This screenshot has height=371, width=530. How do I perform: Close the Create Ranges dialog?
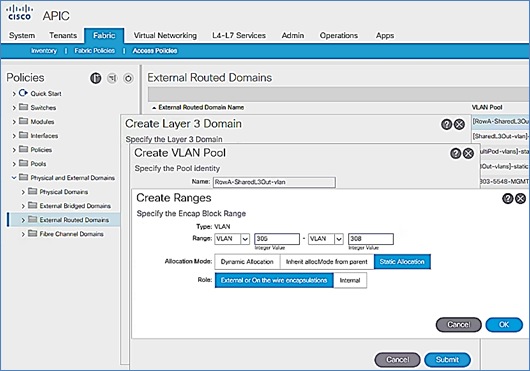click(521, 198)
